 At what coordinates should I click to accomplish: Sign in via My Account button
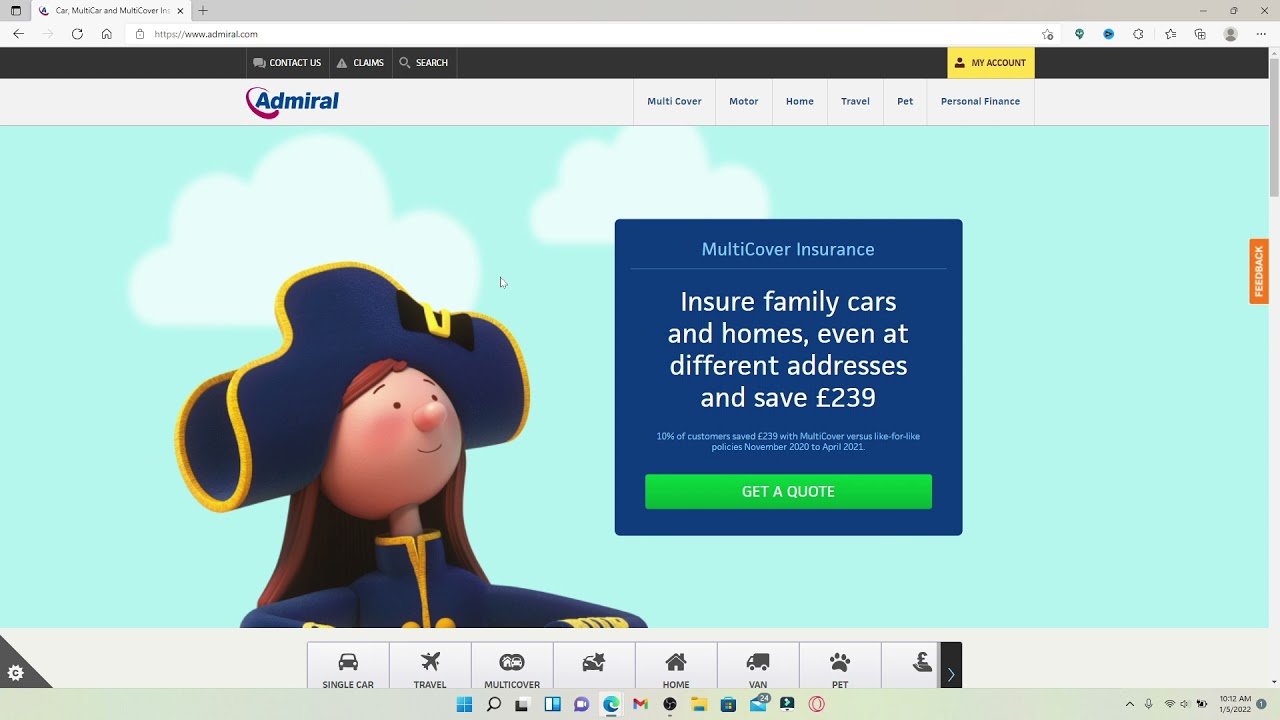[991, 62]
